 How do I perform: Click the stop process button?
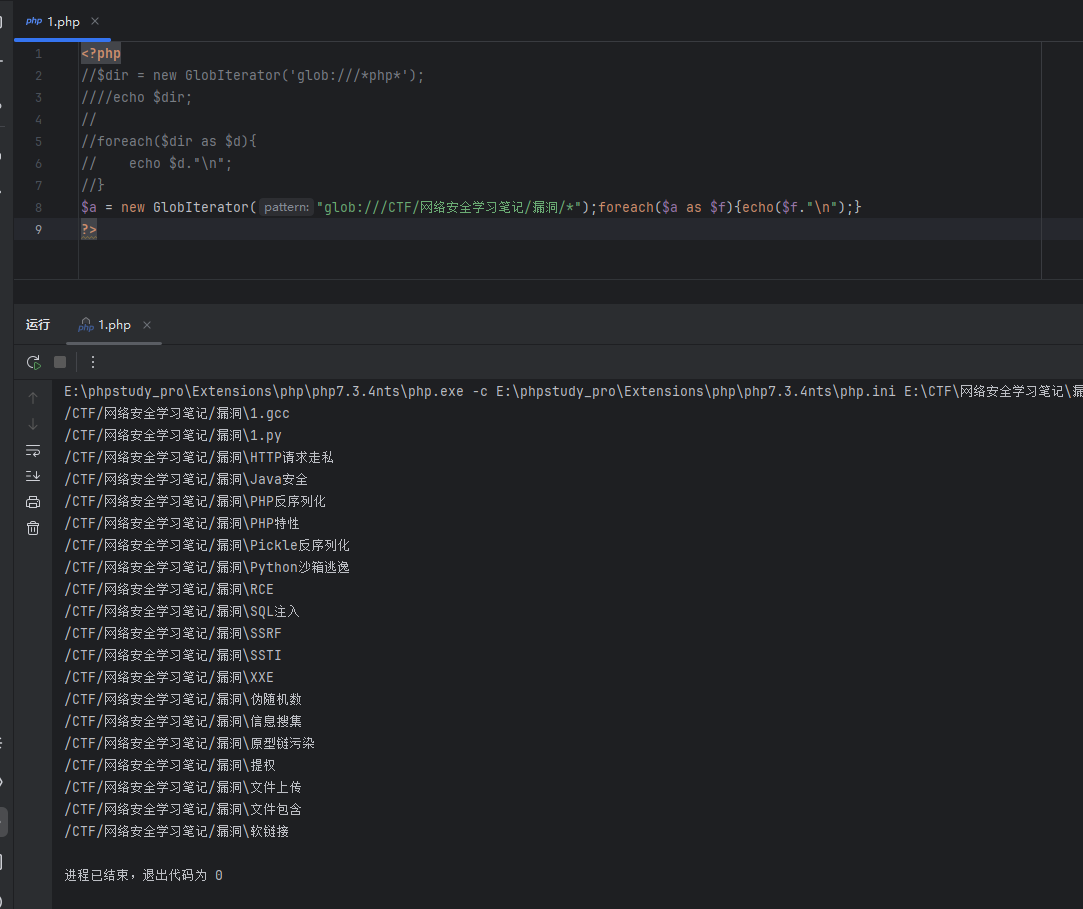(60, 362)
